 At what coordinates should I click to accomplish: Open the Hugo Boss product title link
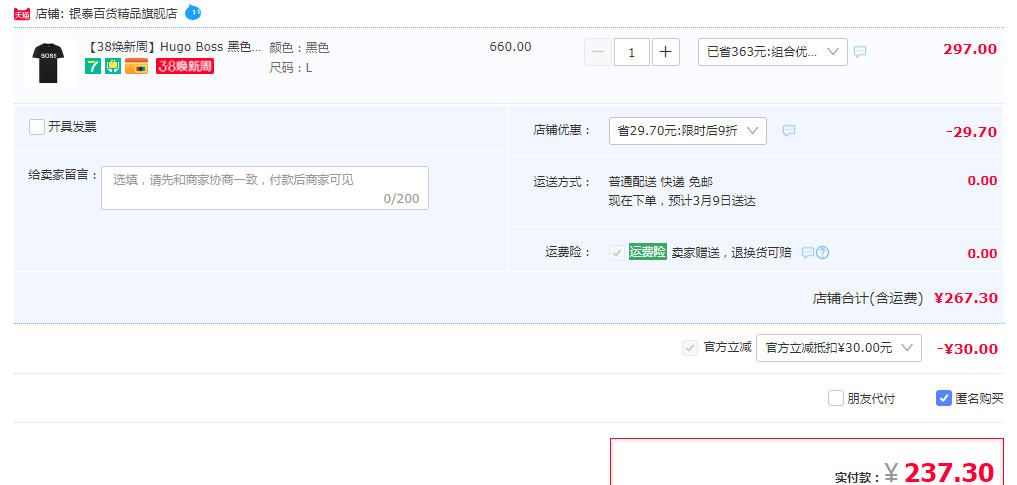pos(174,47)
